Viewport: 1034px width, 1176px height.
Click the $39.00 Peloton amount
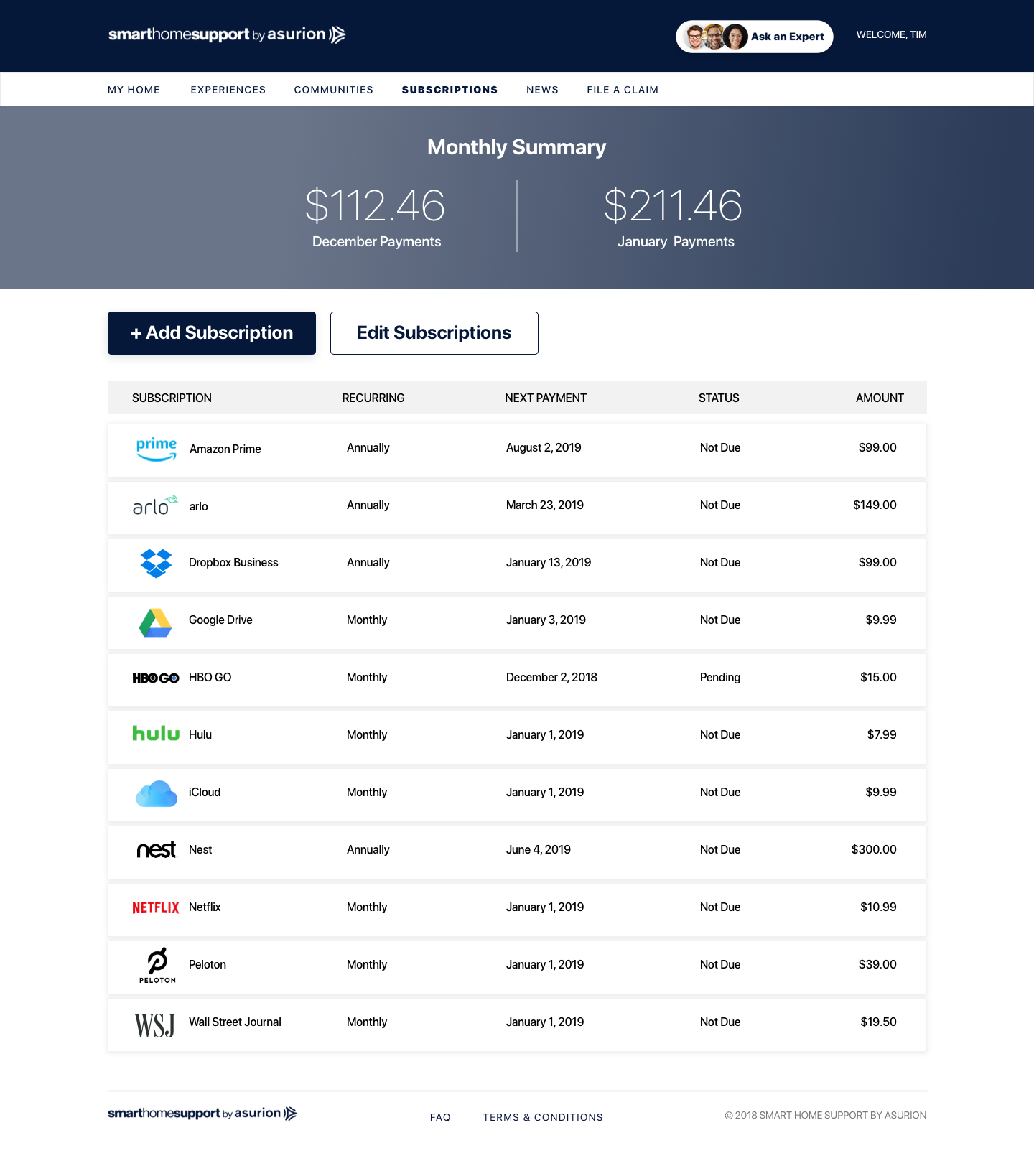pyautogui.click(x=877, y=964)
